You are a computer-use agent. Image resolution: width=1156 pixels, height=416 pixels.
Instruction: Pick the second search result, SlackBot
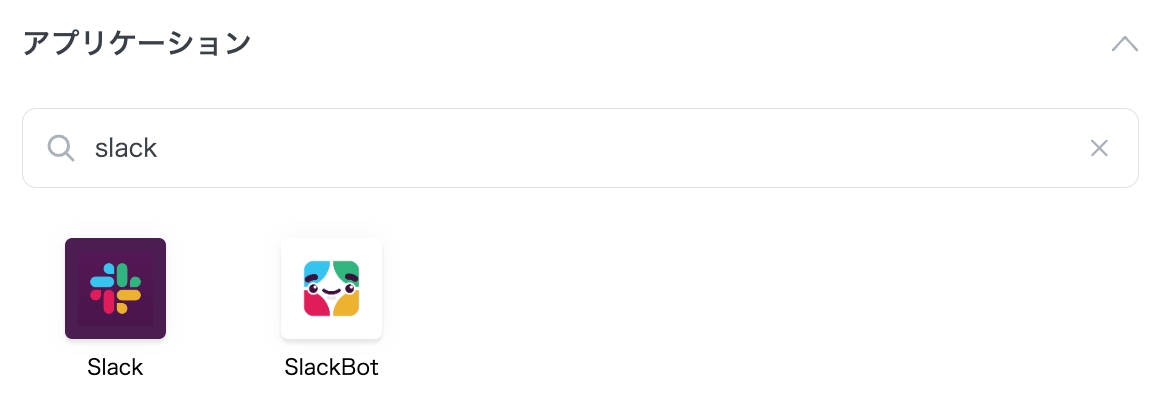pos(331,288)
